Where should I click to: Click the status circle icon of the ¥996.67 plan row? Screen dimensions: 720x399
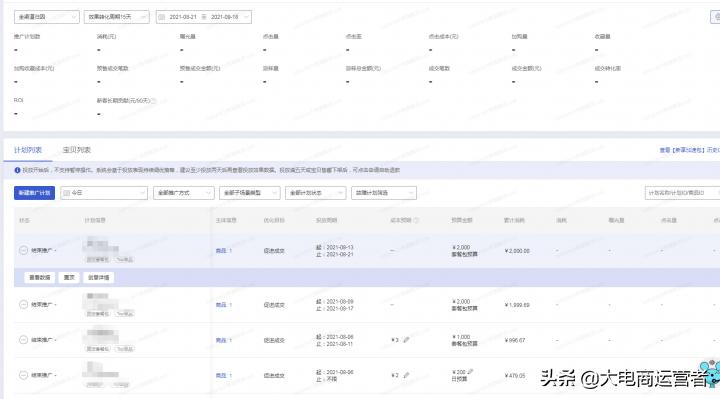23,340
